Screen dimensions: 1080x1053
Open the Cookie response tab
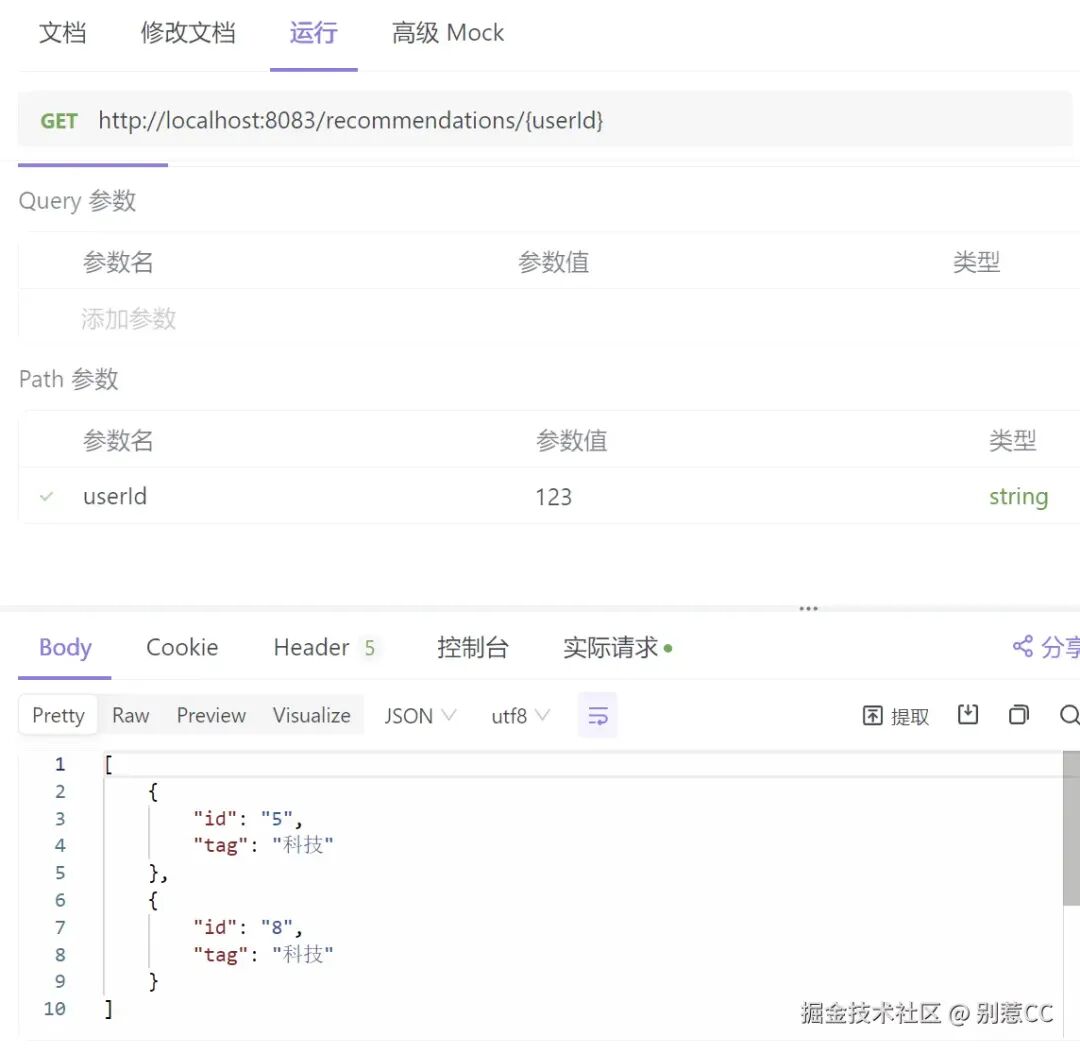pos(182,647)
